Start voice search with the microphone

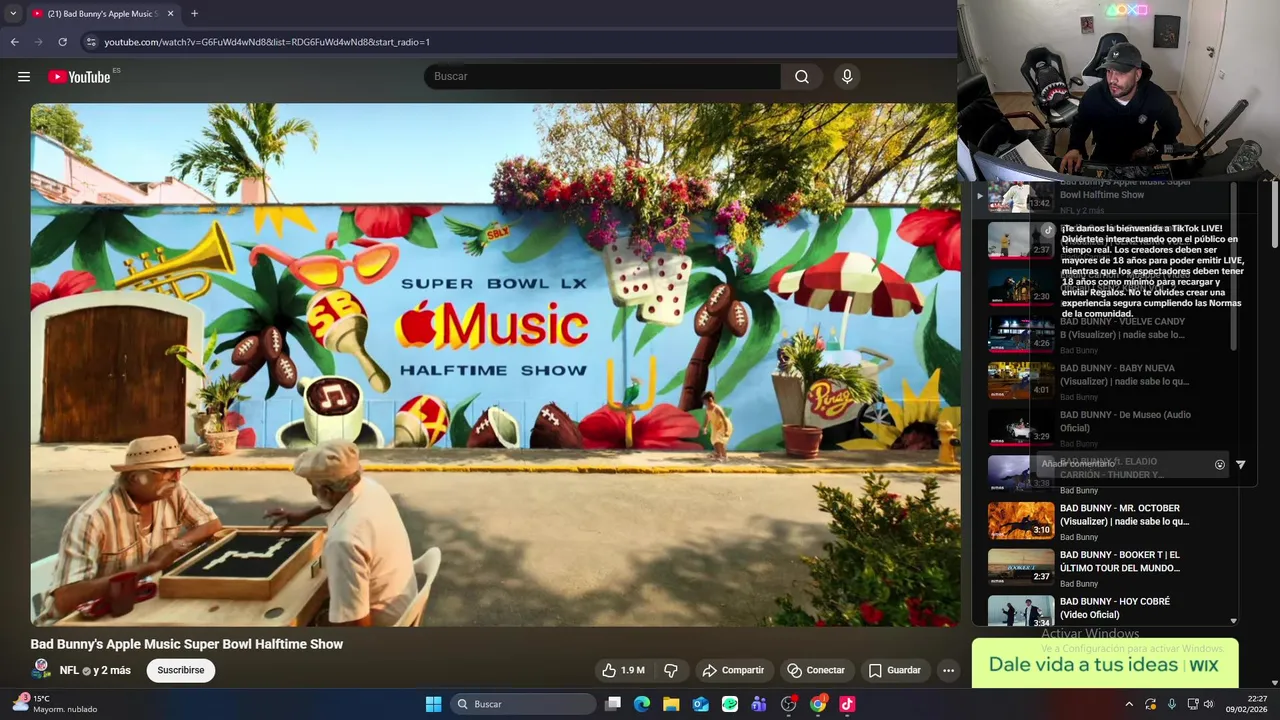(x=847, y=77)
